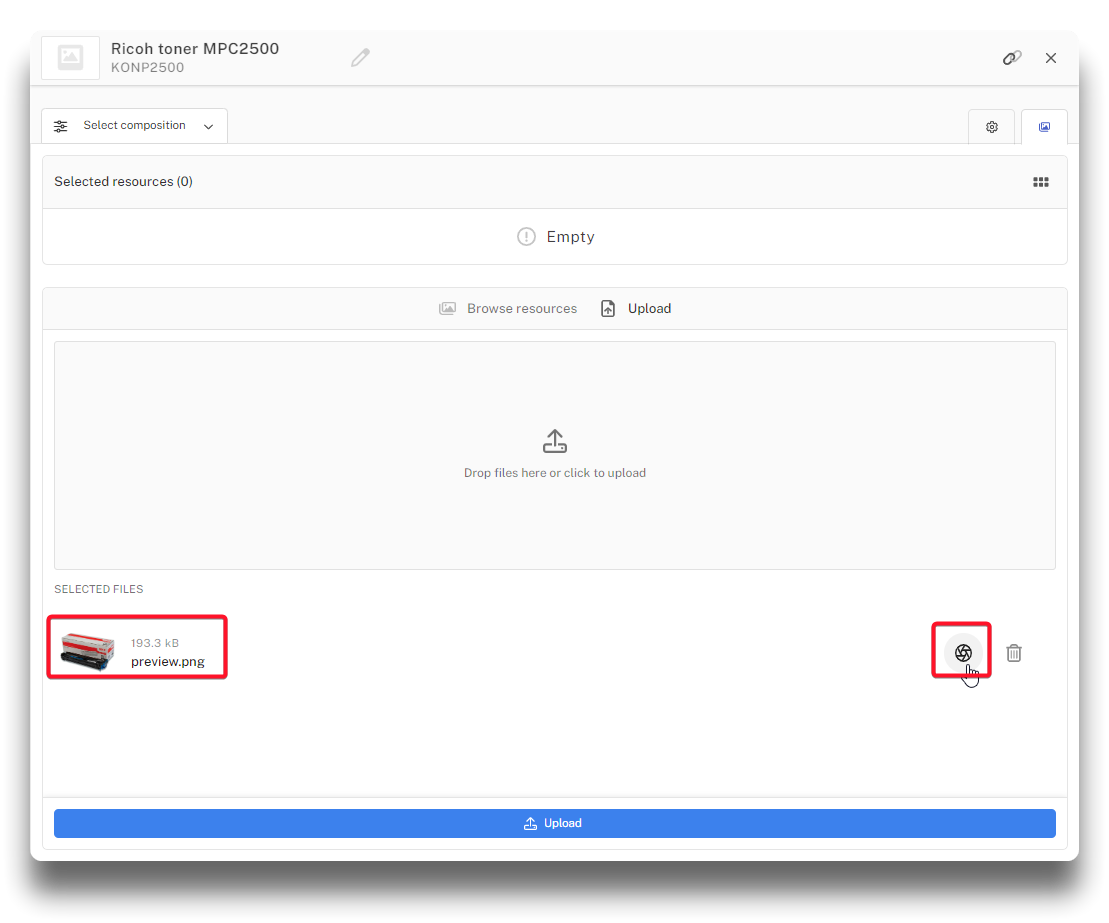Open the gear settings tab
Screen dimensions: 1109x923
pyautogui.click(x=991, y=127)
